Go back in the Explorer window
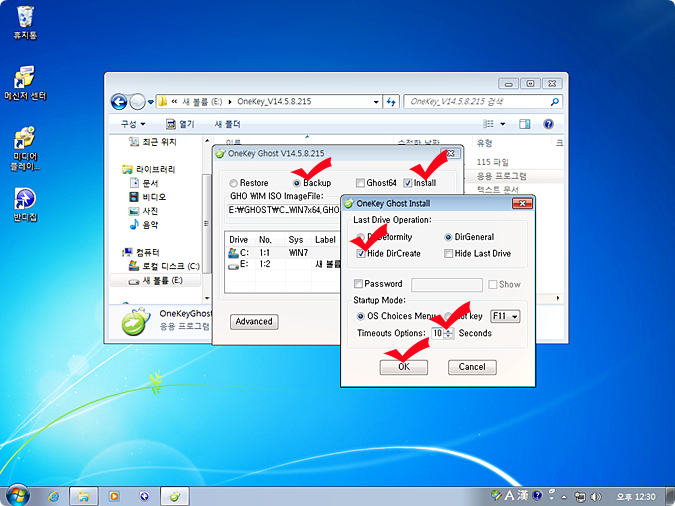Viewport: 675px width, 506px height. coord(119,102)
